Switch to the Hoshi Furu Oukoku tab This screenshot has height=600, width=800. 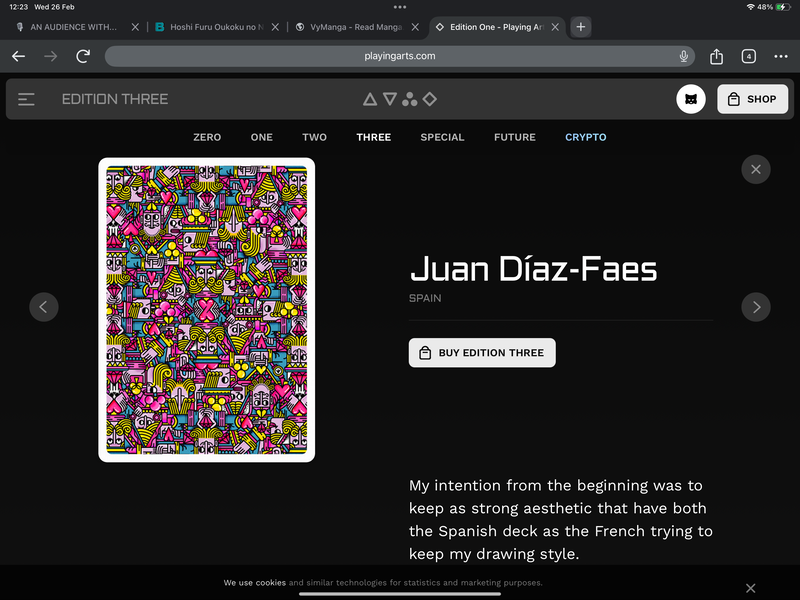coord(217,27)
